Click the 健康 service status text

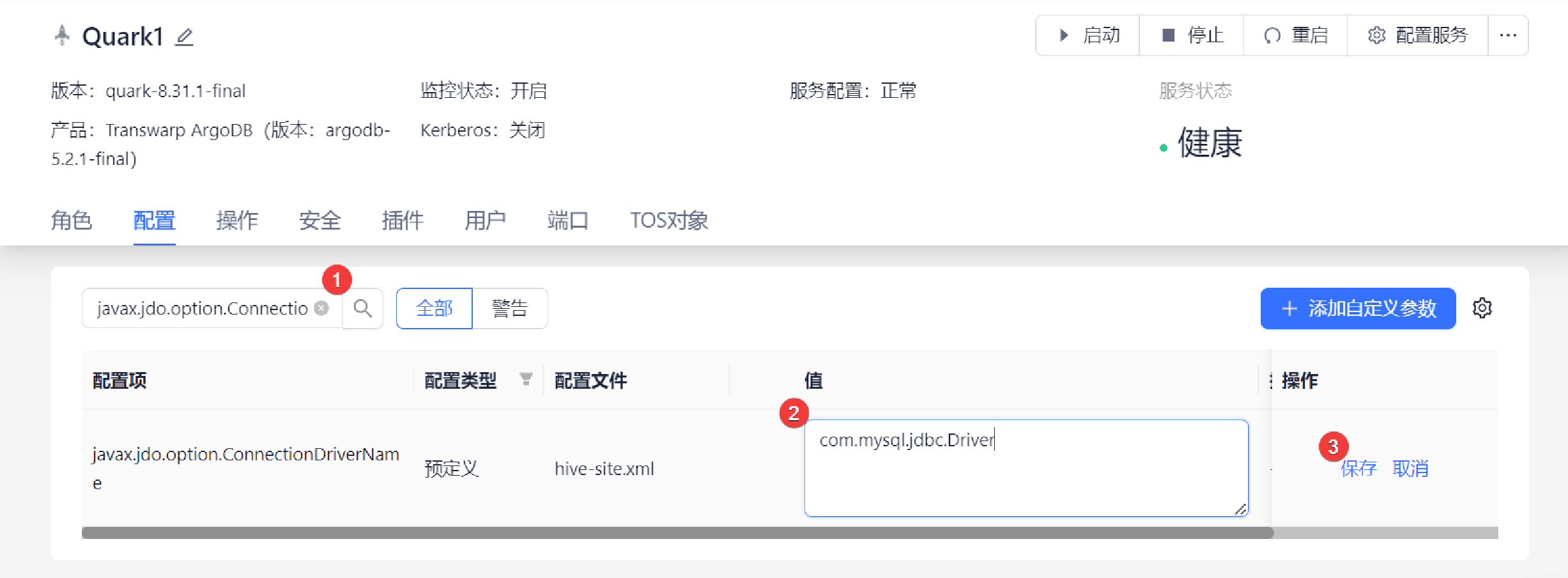click(1210, 143)
